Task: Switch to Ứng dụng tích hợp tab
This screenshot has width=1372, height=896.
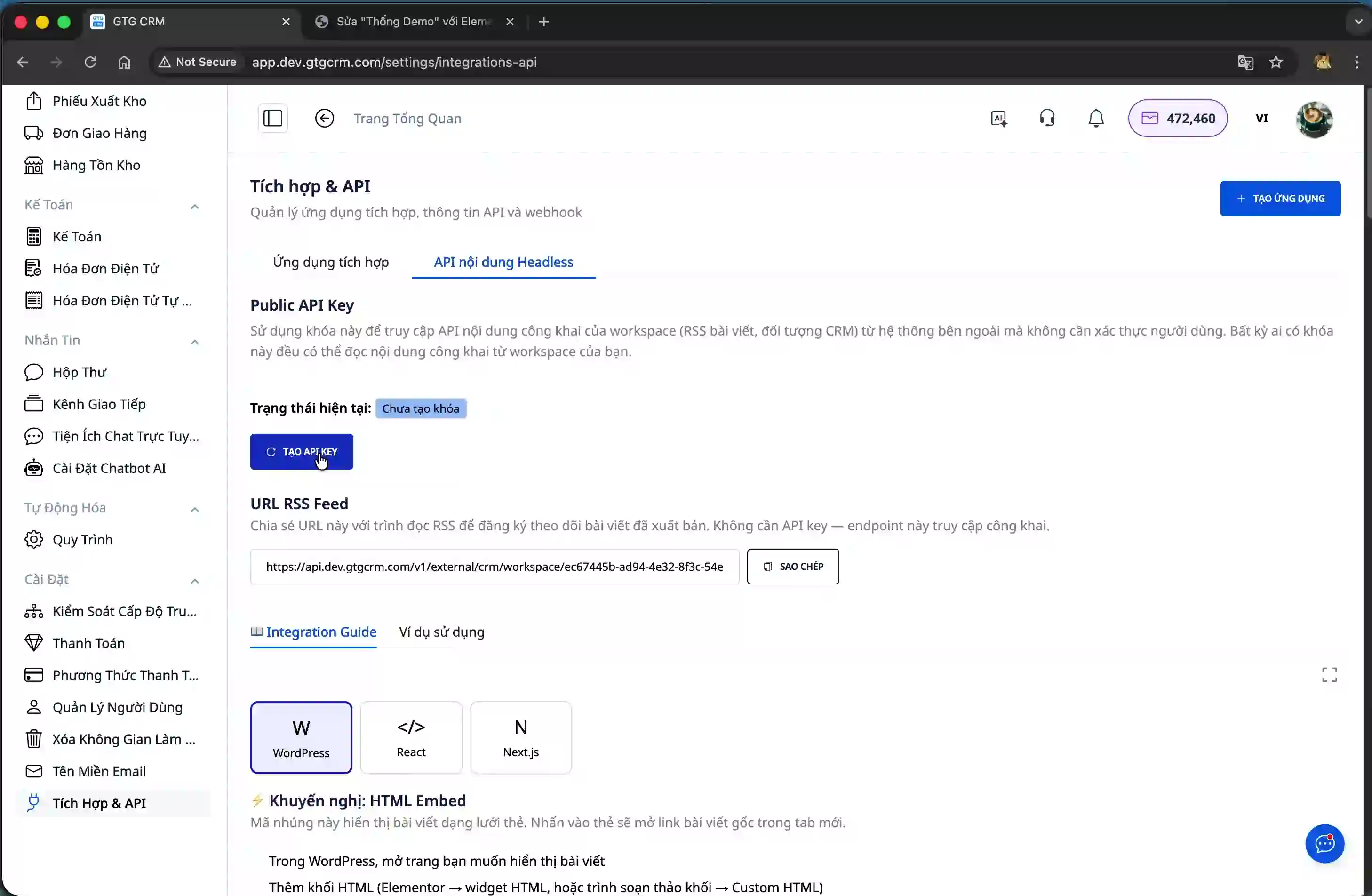Action: point(330,262)
